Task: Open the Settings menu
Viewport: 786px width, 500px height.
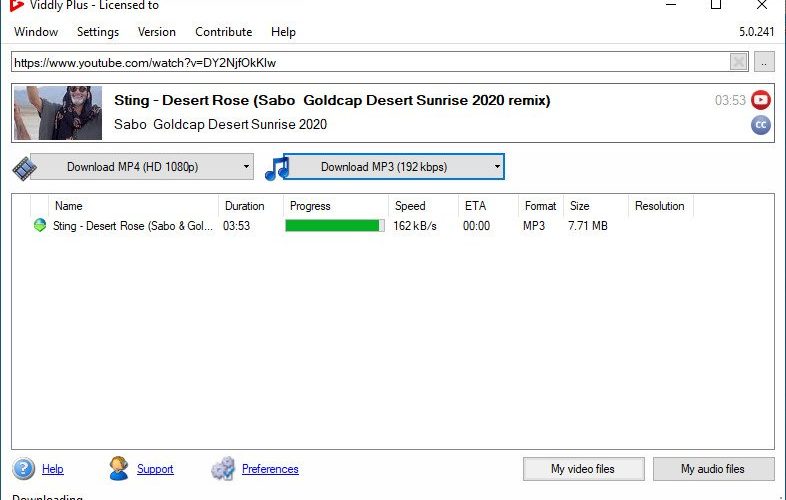Action: (x=98, y=32)
